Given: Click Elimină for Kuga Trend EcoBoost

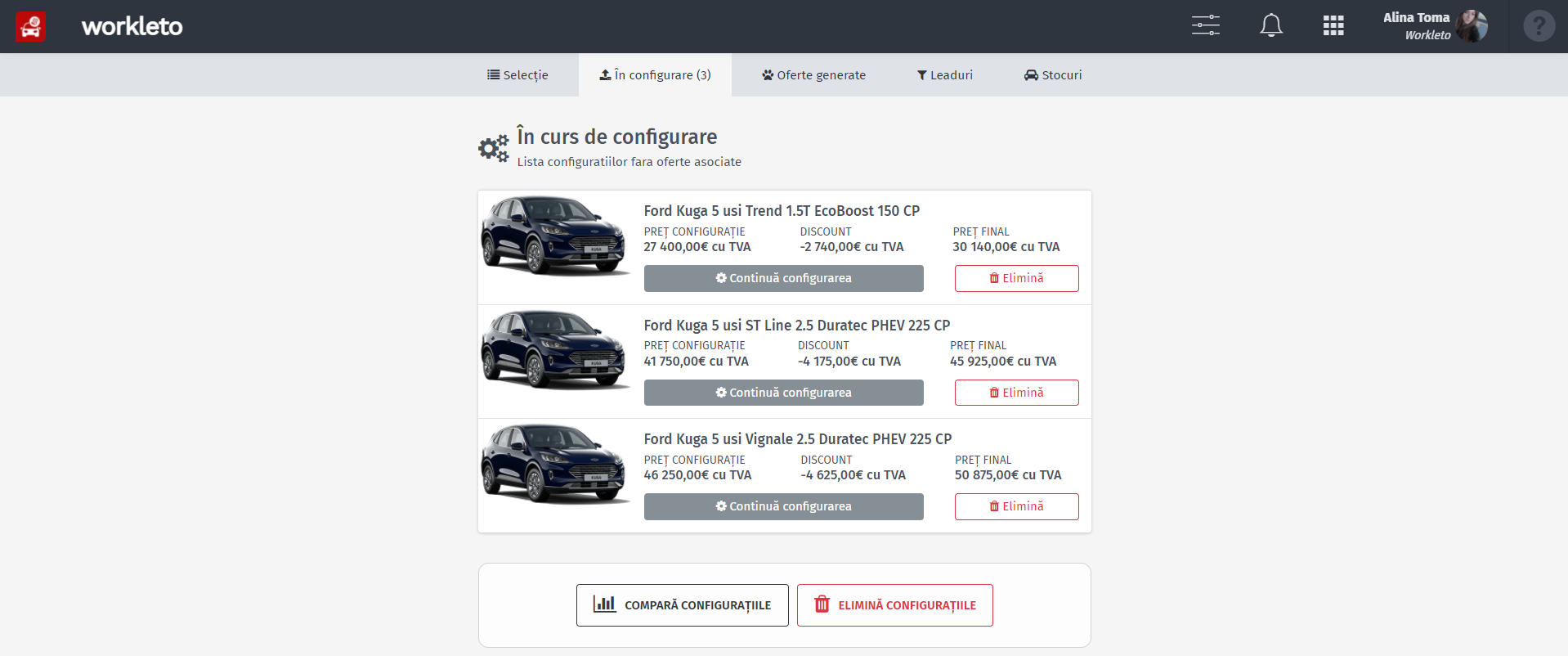Looking at the screenshot, I should [x=1016, y=278].
